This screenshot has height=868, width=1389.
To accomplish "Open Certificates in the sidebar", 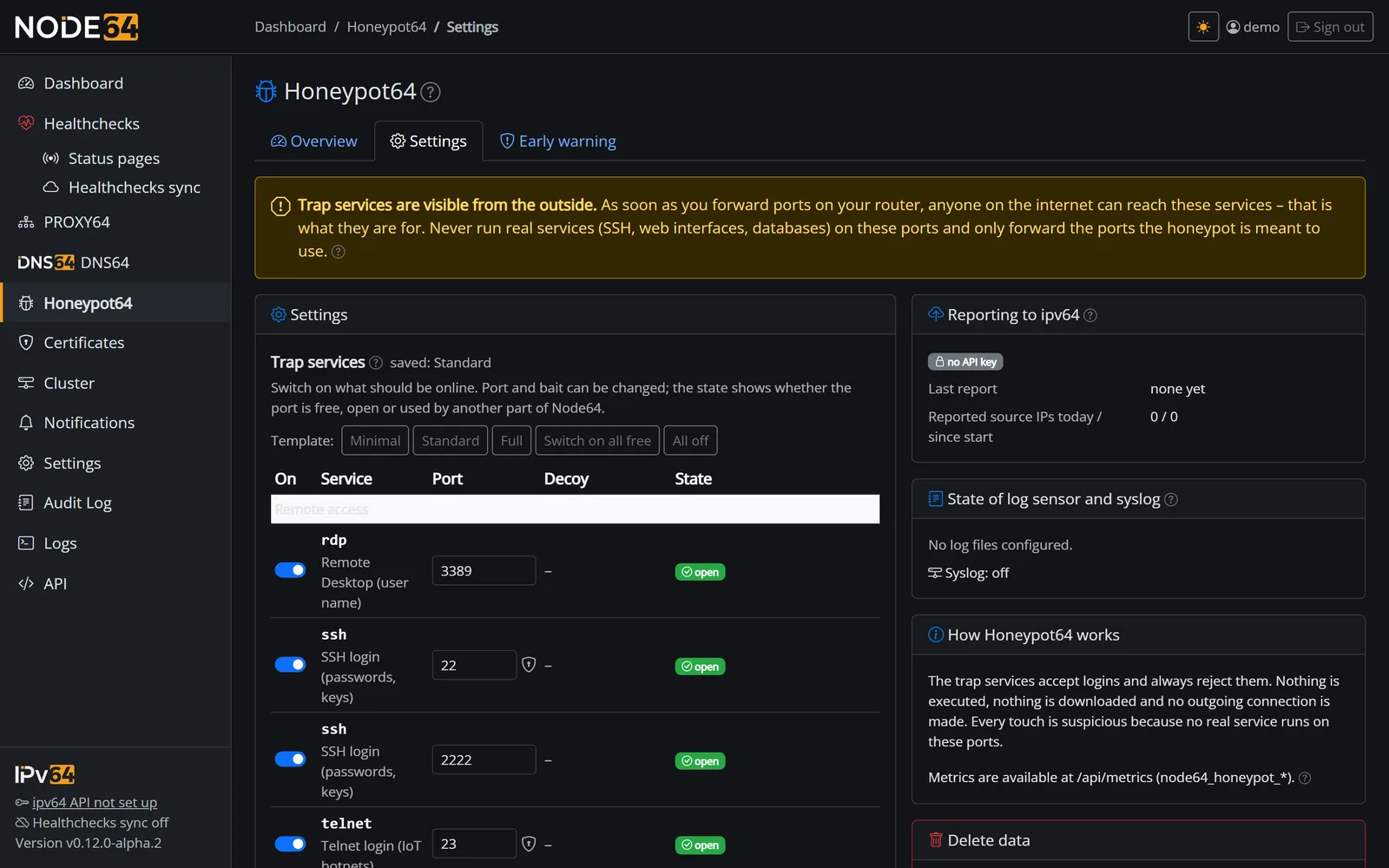I will coord(115,343).
